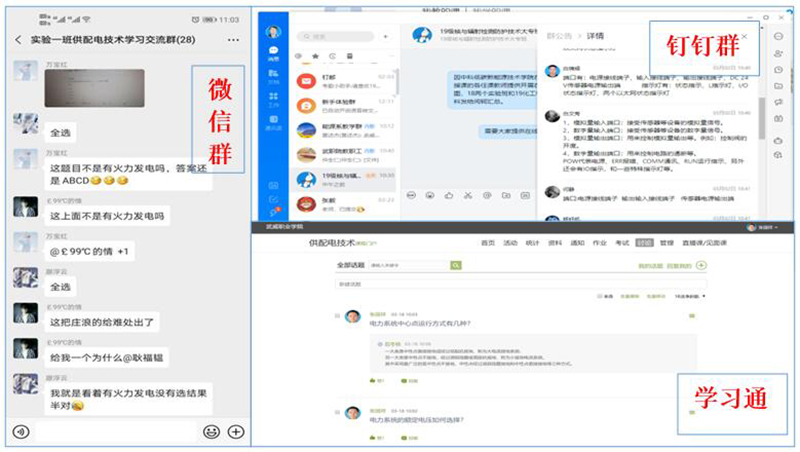Click the green search button in 学习通
The height and width of the screenshot is (452, 800).
click(x=456, y=265)
